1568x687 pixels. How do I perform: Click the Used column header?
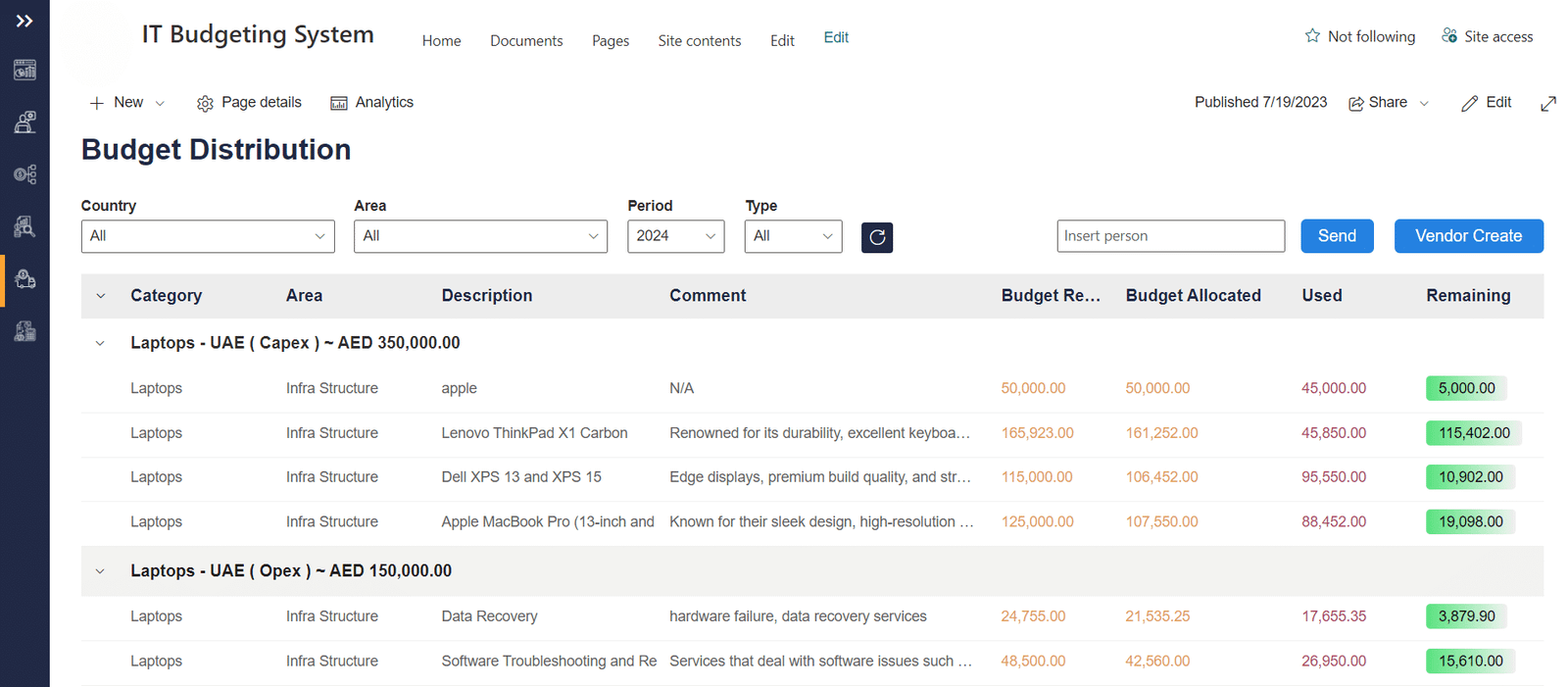[x=1322, y=296]
